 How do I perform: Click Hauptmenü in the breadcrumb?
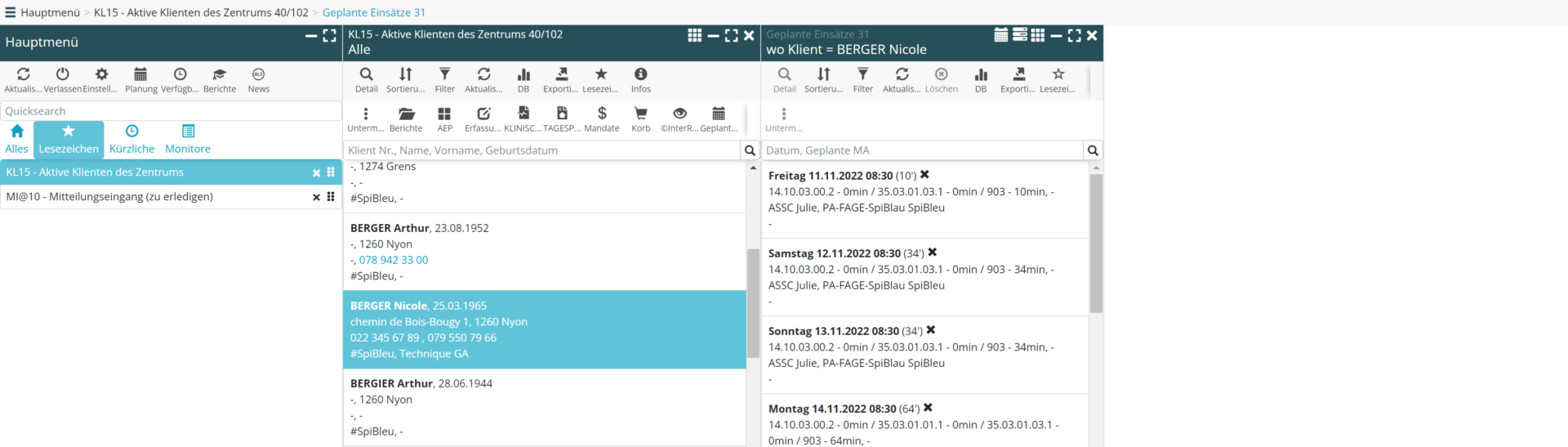point(50,12)
